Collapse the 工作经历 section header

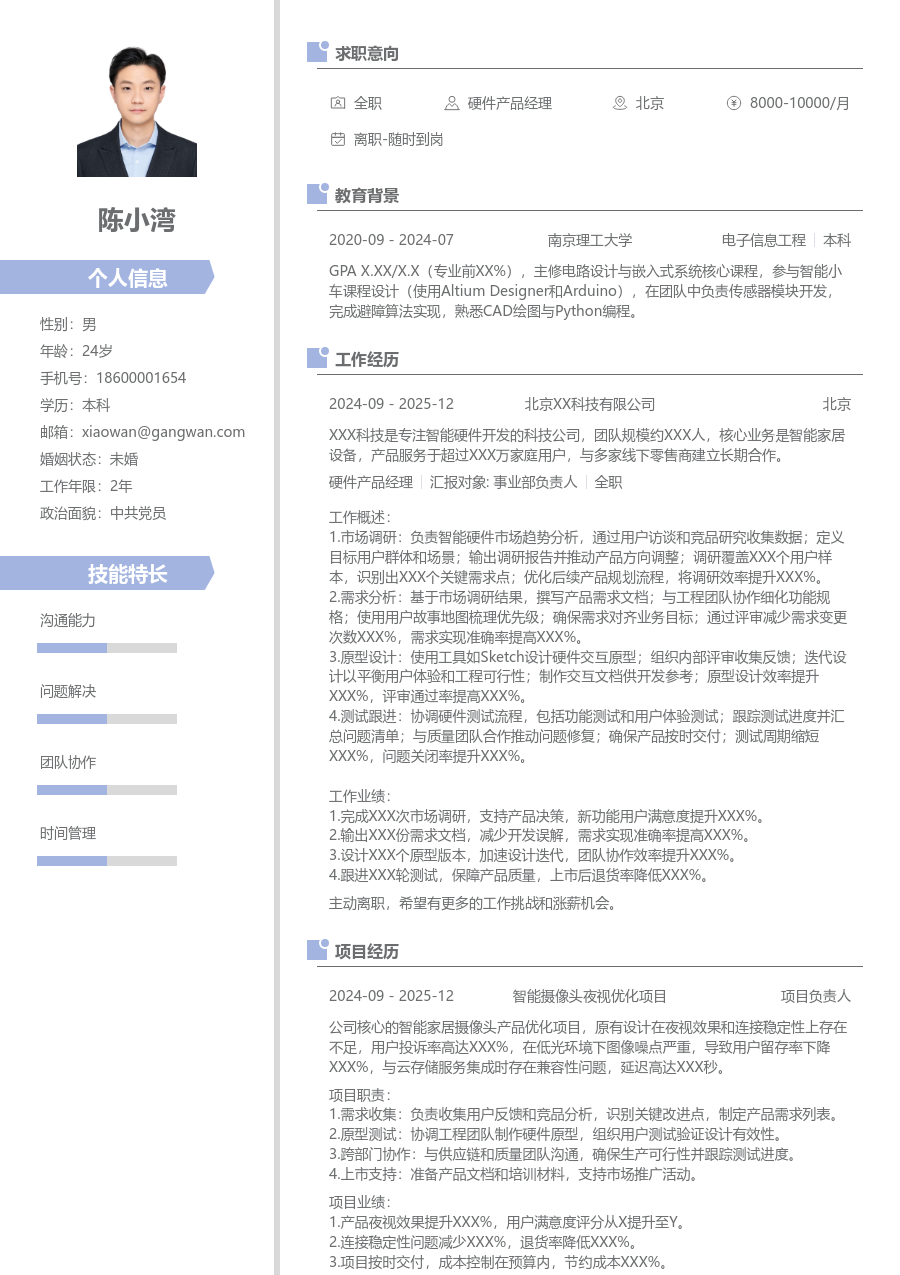pyautogui.click(x=369, y=359)
